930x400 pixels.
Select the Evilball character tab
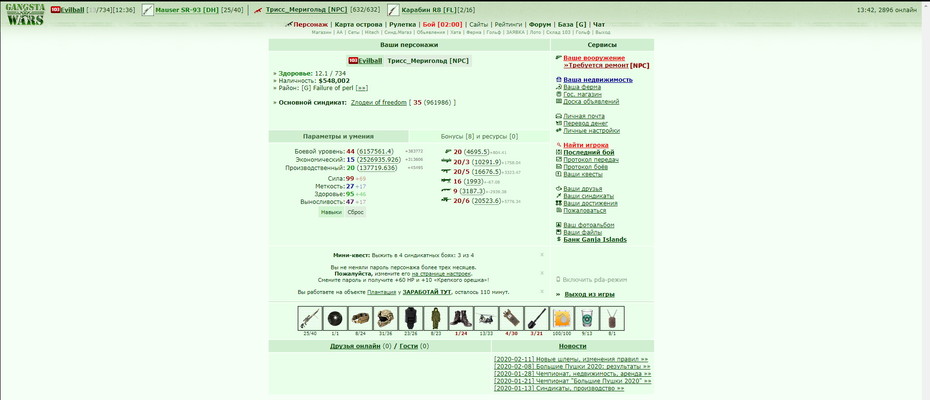365,61
